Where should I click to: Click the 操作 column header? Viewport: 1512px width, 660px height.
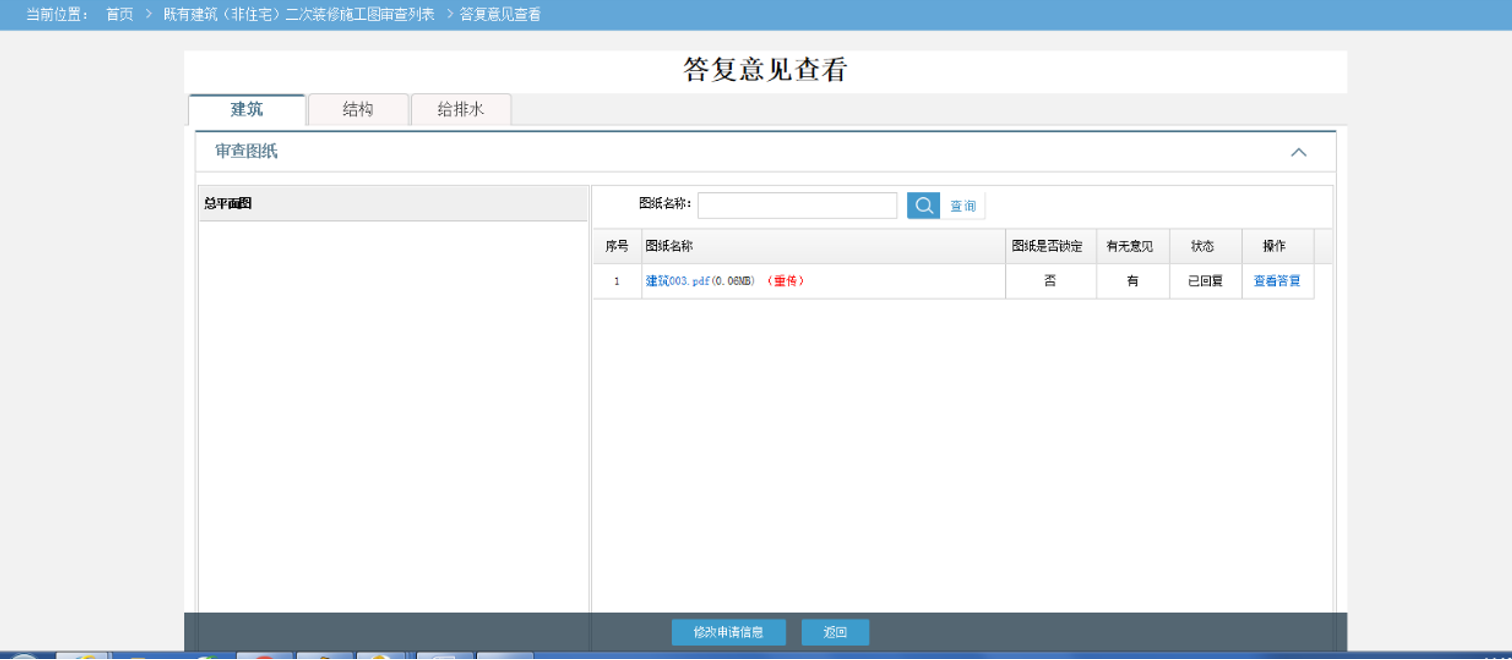1274,246
